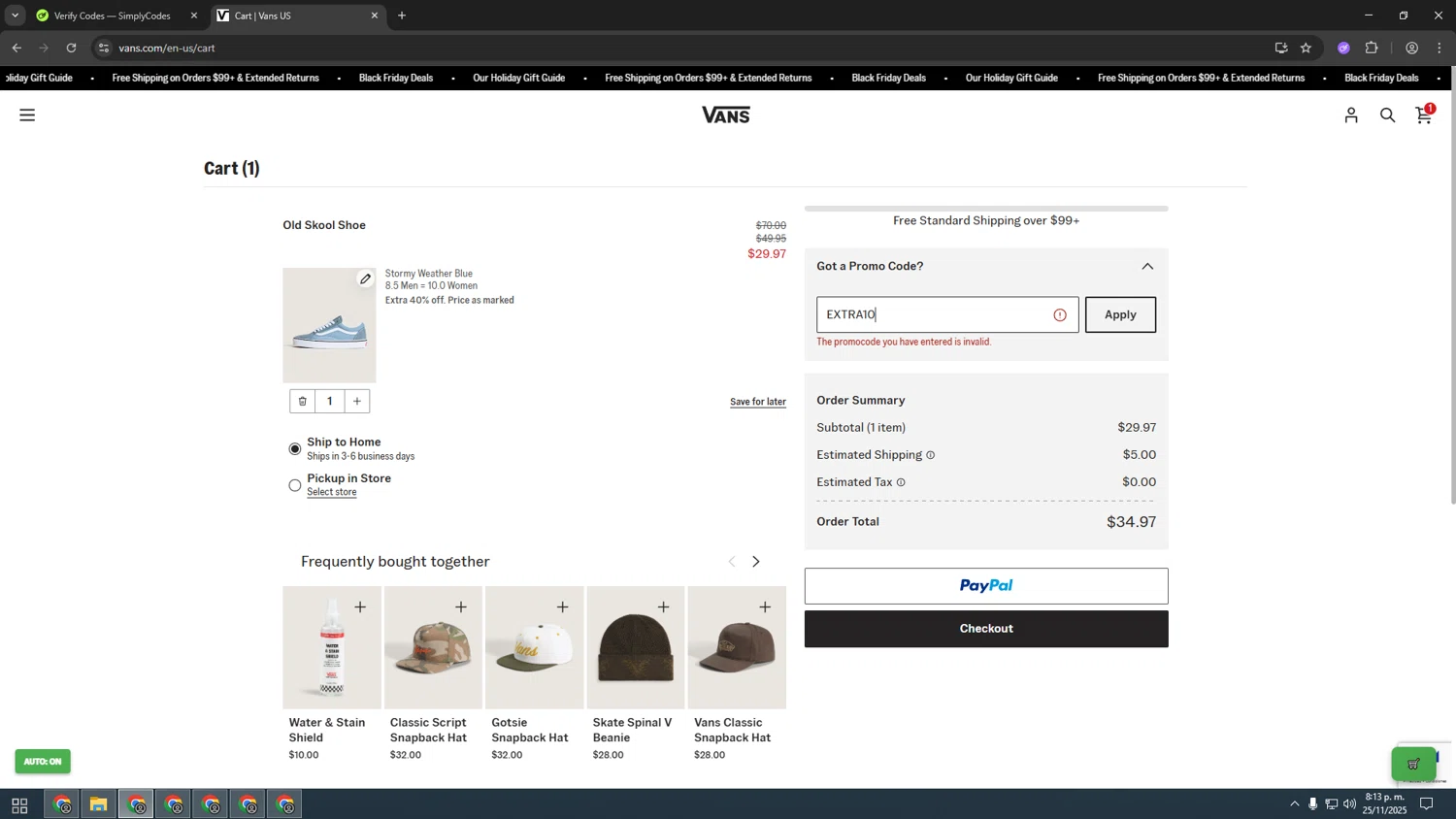Close the Verify Codes tab
The height and width of the screenshot is (819, 1456).
(x=193, y=16)
